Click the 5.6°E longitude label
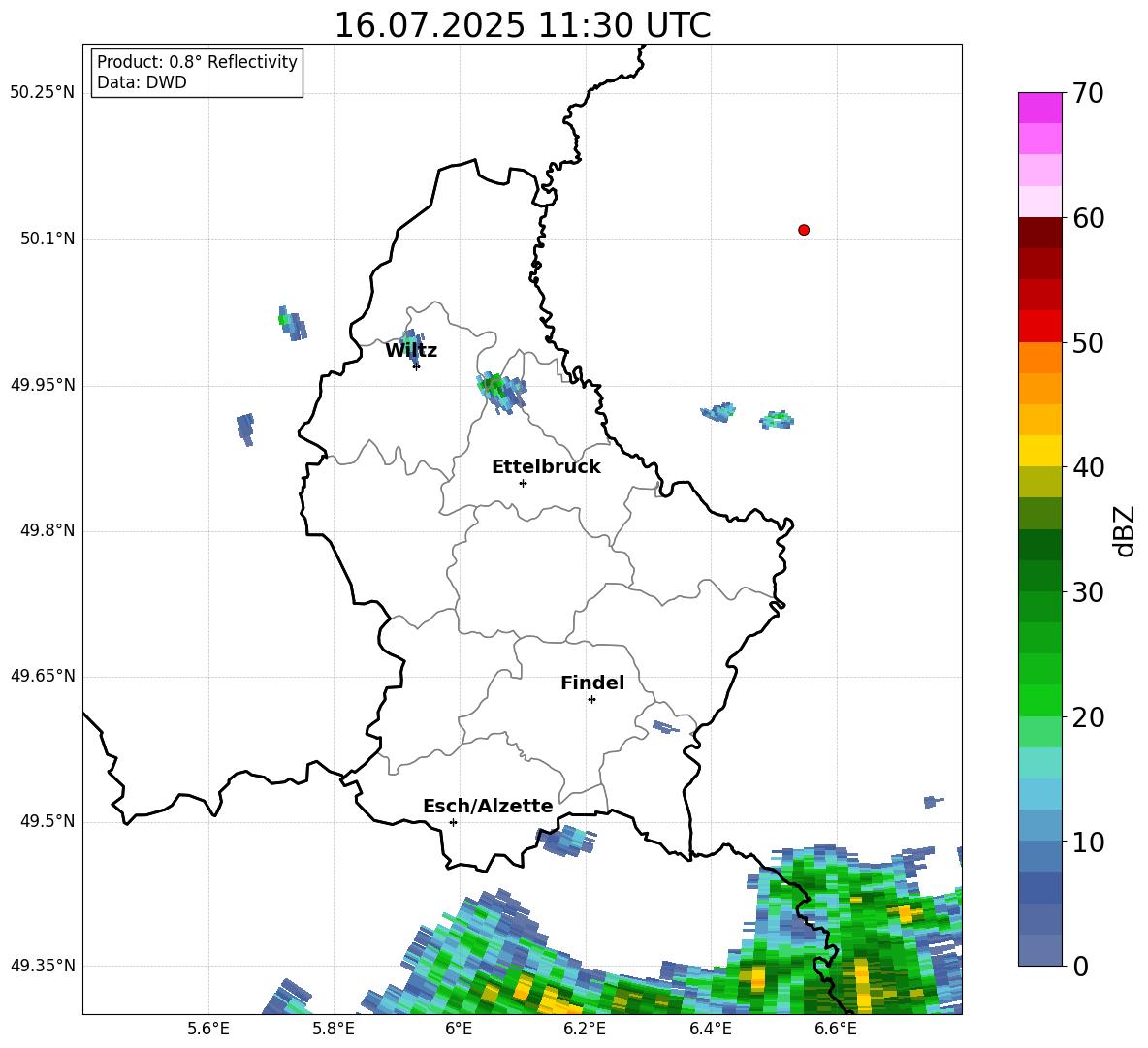1148x1048 pixels. pos(208,1029)
